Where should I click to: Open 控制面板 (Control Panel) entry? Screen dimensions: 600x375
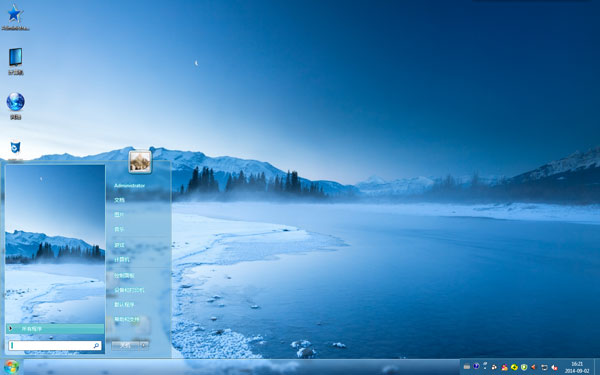124,276
